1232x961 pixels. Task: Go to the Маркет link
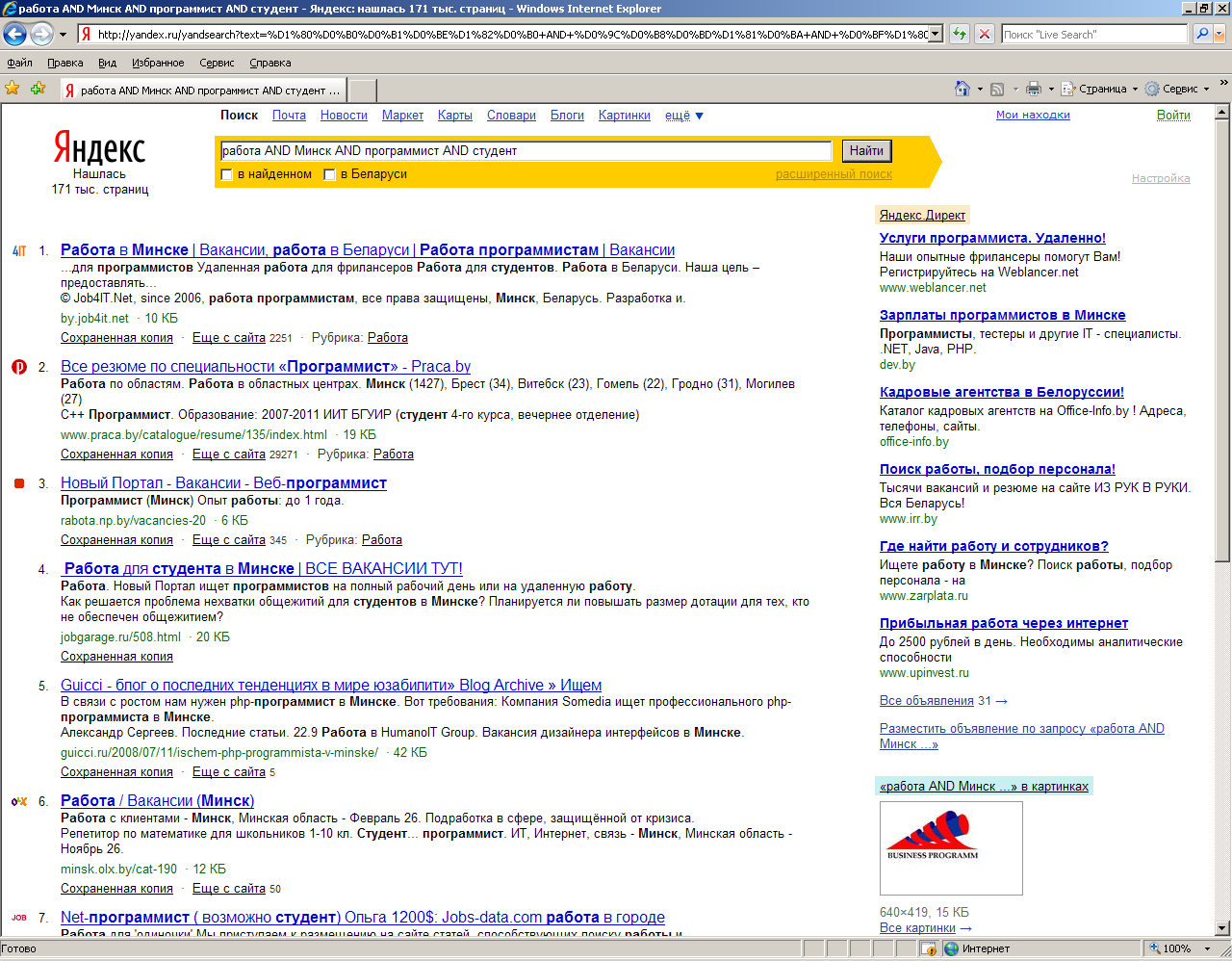tap(402, 116)
